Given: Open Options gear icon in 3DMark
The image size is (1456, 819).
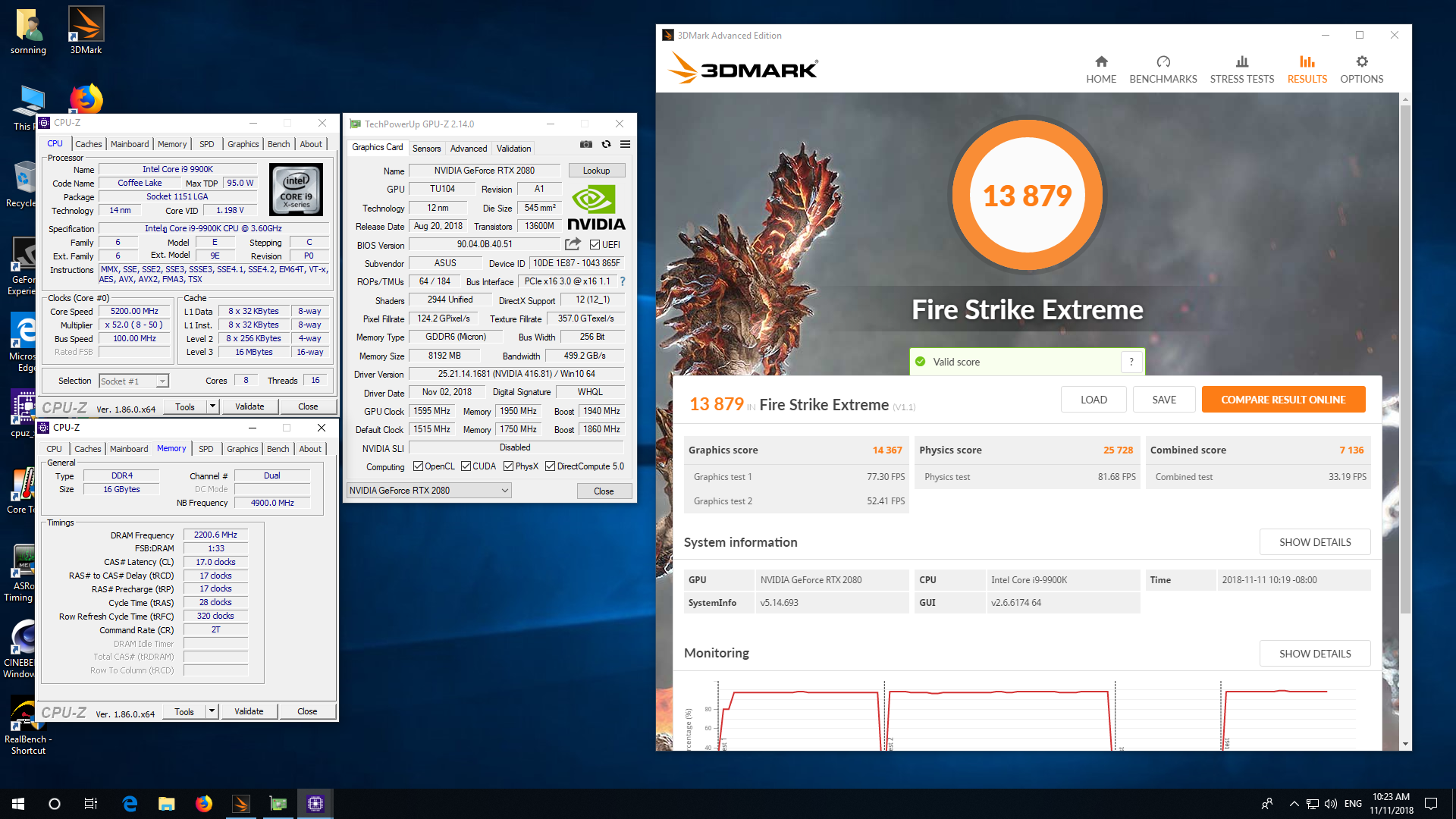Looking at the screenshot, I should pos(1362,61).
